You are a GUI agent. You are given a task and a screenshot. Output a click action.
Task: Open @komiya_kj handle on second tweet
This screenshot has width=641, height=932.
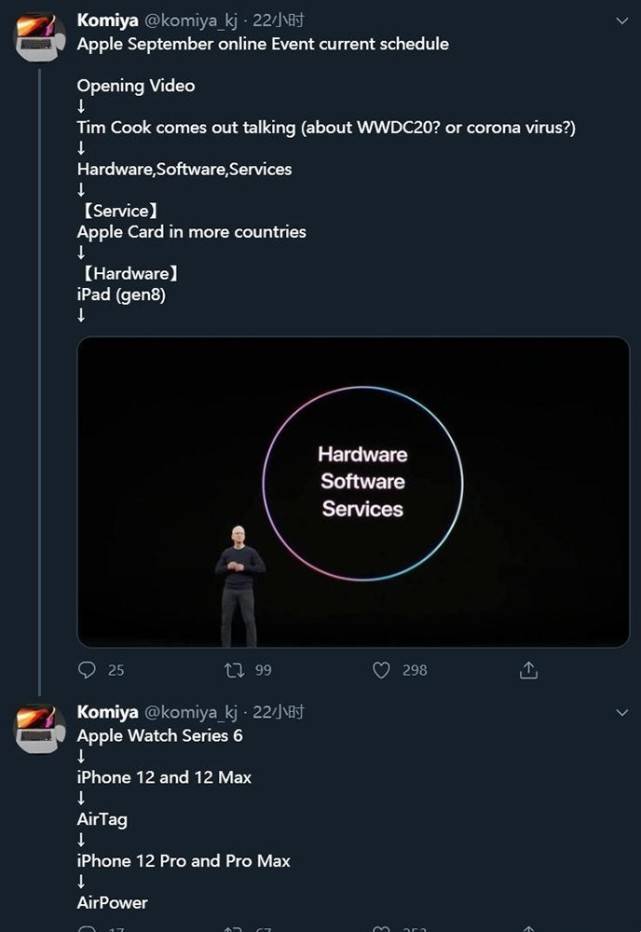[191, 712]
